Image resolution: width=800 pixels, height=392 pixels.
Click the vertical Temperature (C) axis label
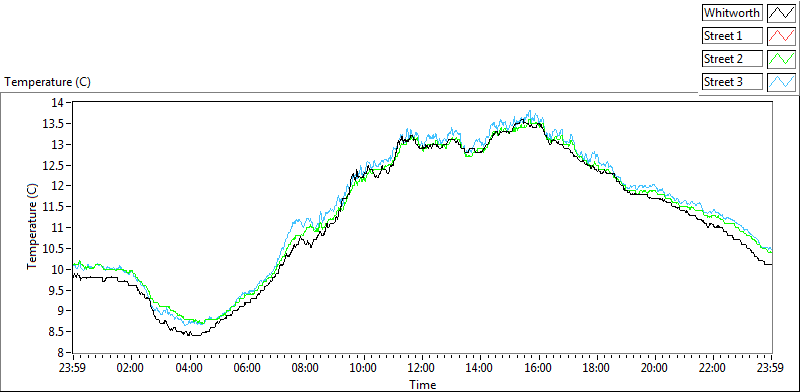coord(32,227)
